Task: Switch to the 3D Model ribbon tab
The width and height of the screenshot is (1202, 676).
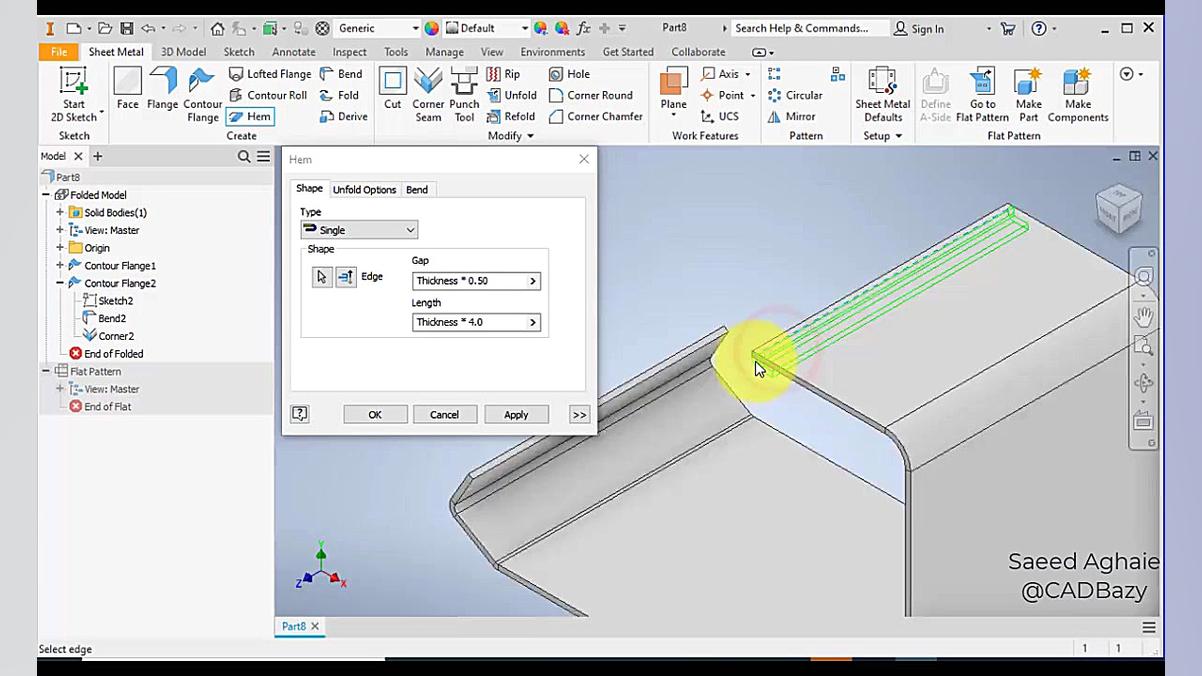Action: (183, 52)
